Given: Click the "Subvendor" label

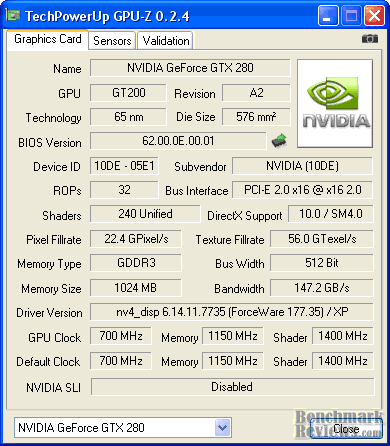Looking at the screenshot, I should tap(200, 167).
